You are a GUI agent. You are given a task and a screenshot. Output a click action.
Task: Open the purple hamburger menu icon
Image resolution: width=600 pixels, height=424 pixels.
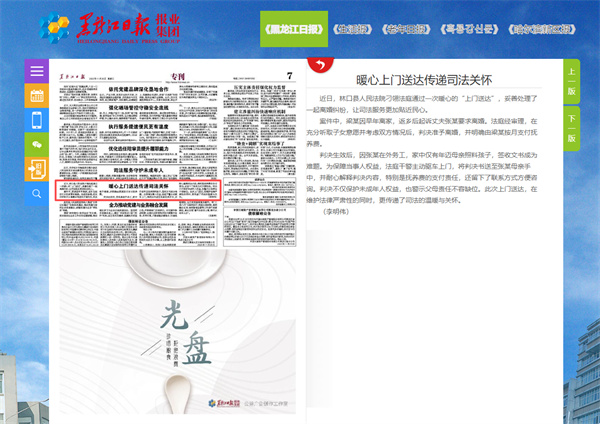click(x=37, y=72)
